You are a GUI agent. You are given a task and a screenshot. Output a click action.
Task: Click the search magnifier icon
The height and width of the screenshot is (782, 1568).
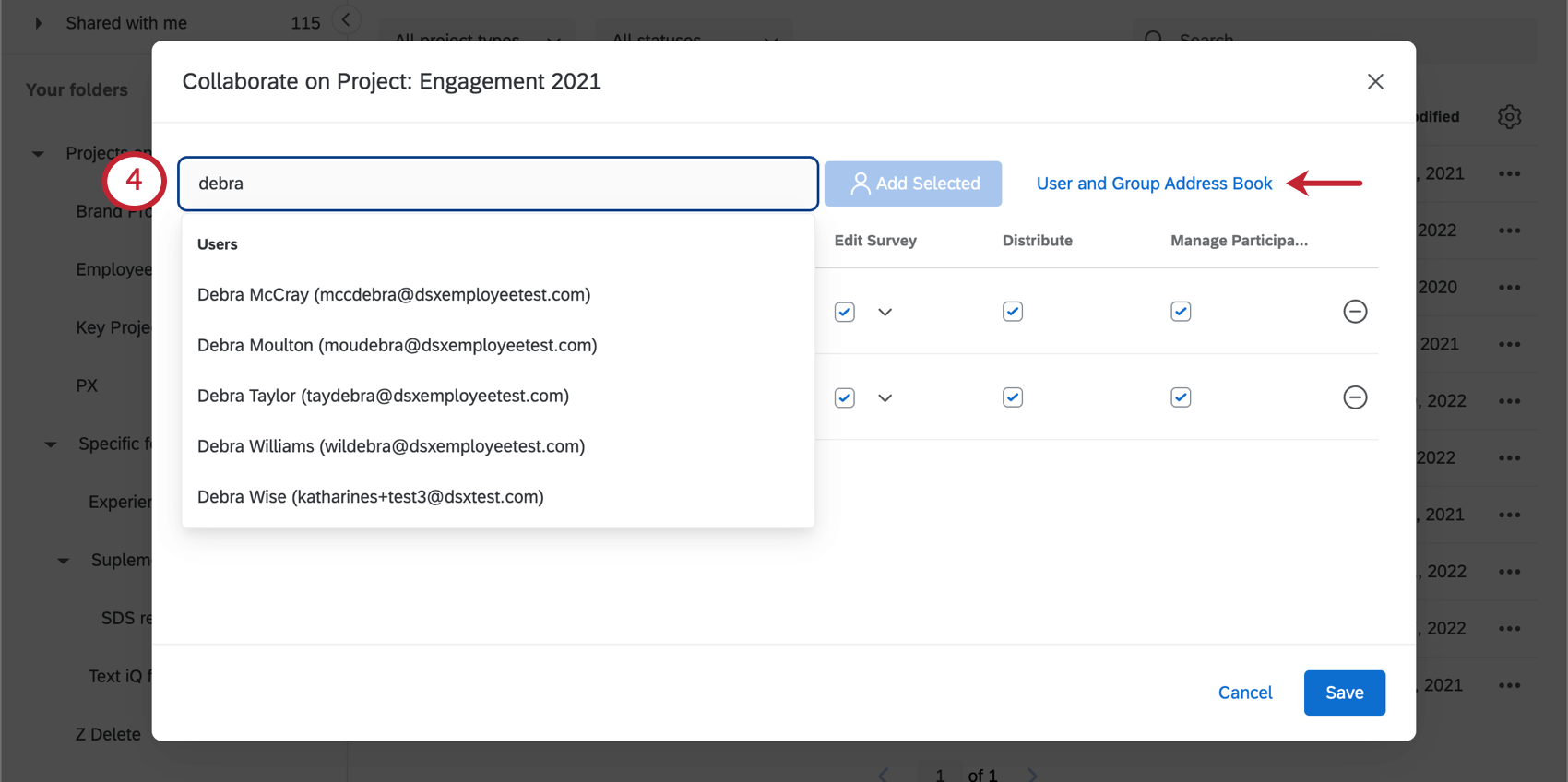click(x=1153, y=39)
